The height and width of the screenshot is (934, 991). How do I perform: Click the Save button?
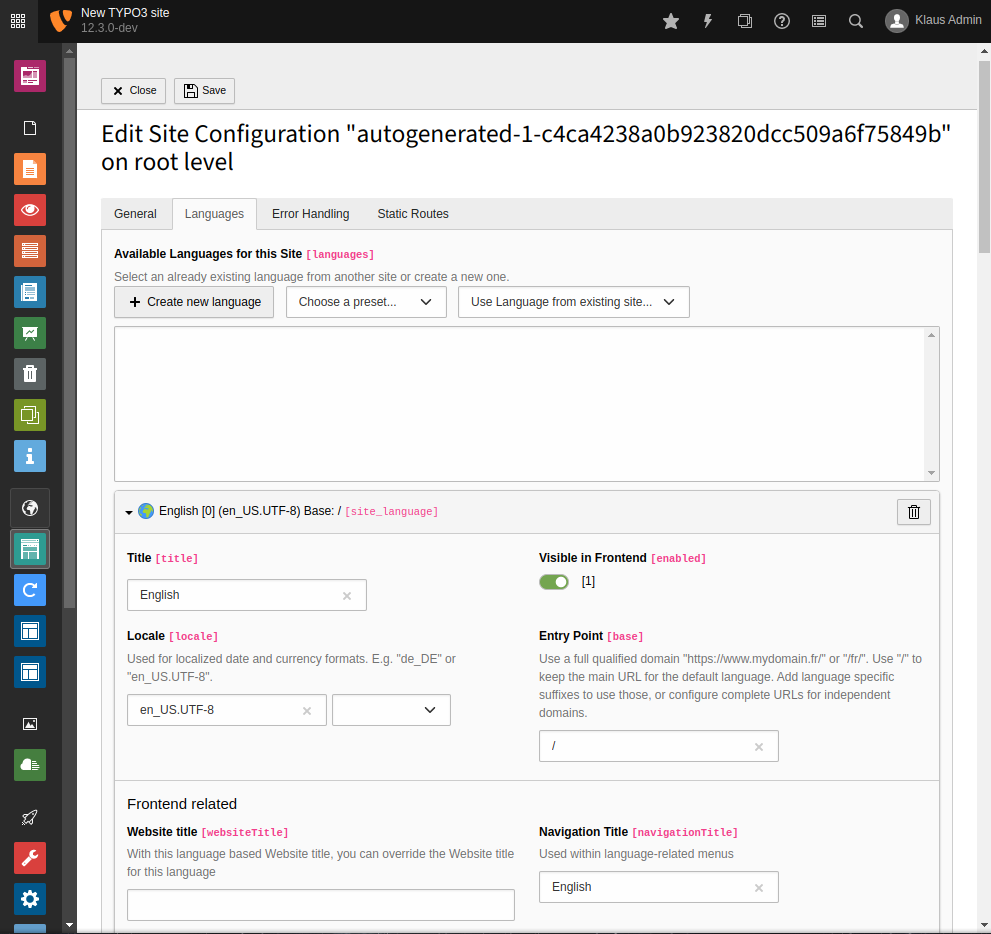204,91
